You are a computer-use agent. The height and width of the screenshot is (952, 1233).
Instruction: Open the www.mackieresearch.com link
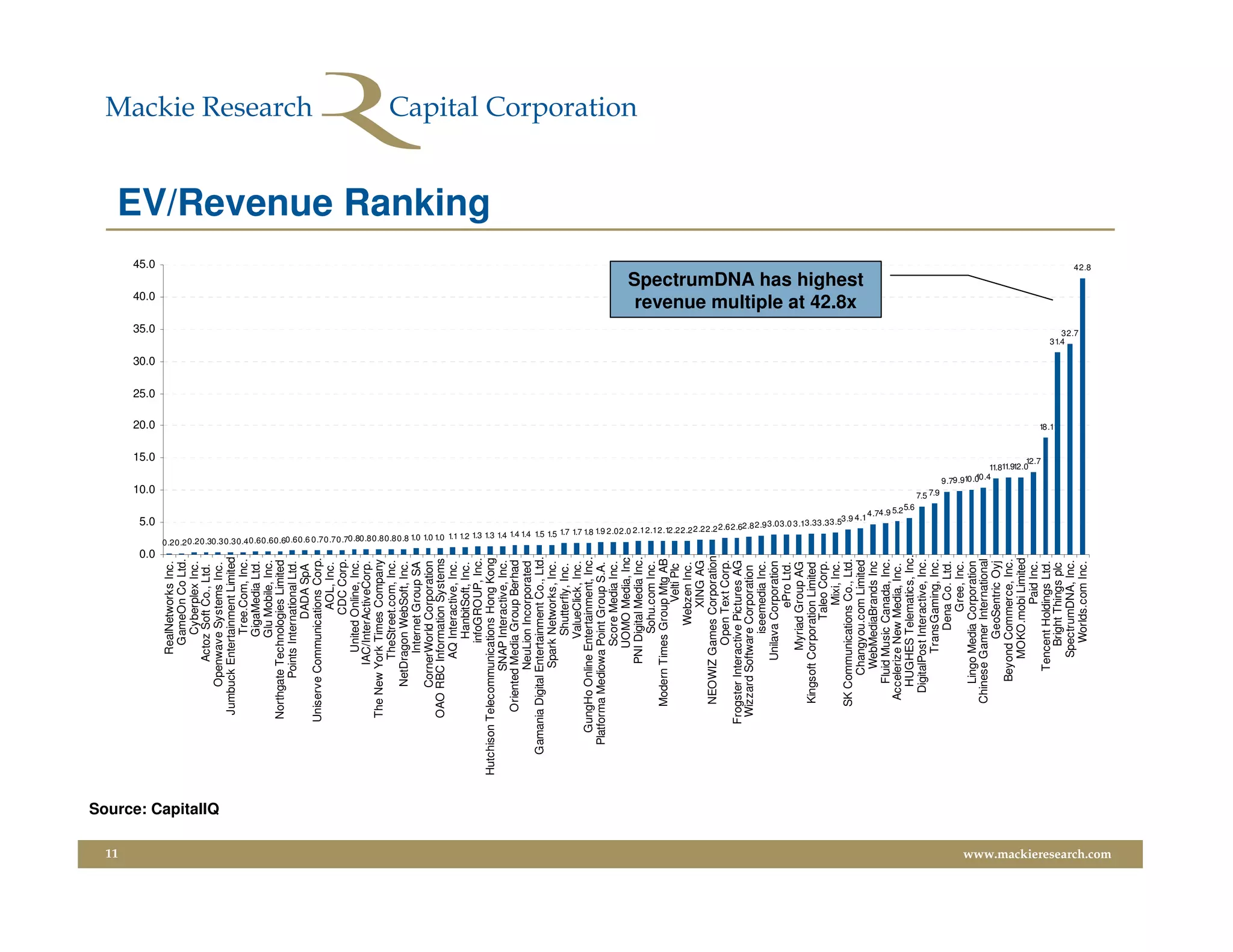[1036, 854]
